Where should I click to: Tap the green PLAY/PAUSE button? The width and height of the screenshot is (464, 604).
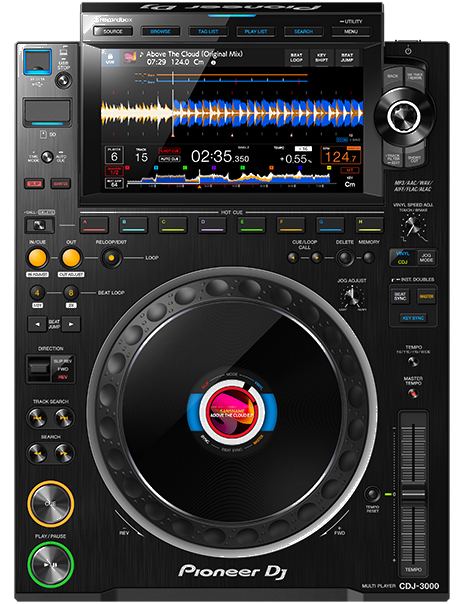pos(50,565)
